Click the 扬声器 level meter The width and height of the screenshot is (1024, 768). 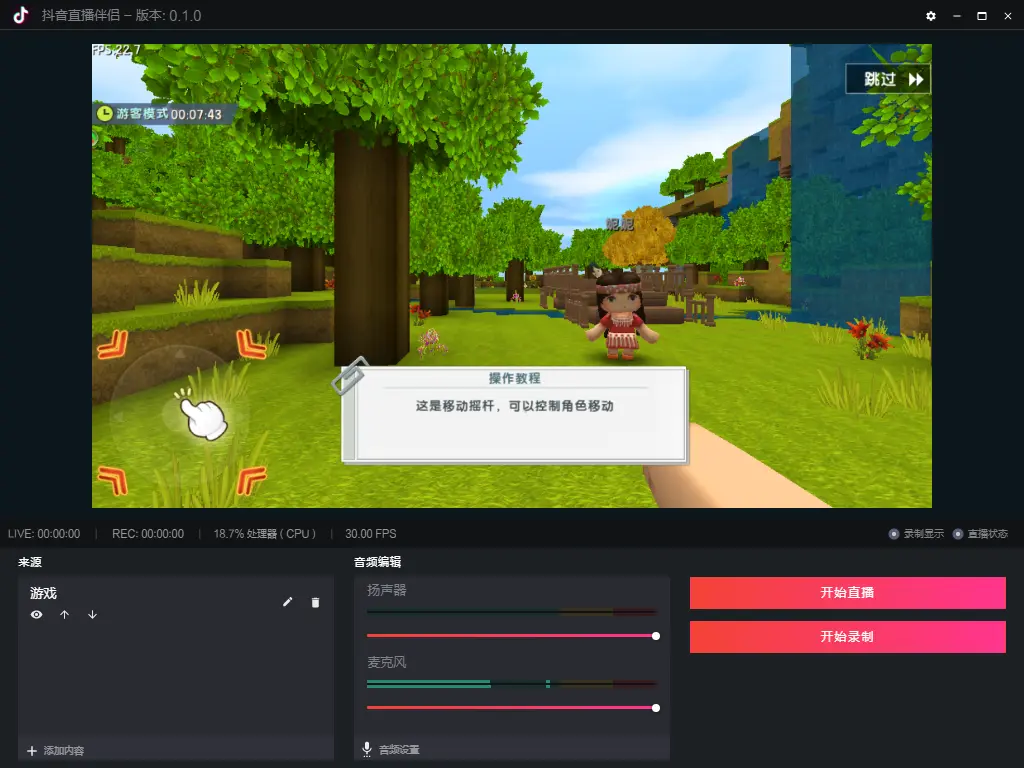511,612
